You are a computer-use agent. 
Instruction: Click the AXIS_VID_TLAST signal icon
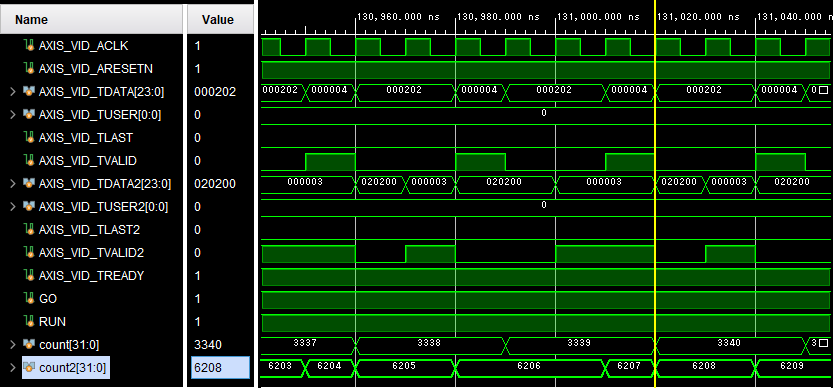(29, 138)
